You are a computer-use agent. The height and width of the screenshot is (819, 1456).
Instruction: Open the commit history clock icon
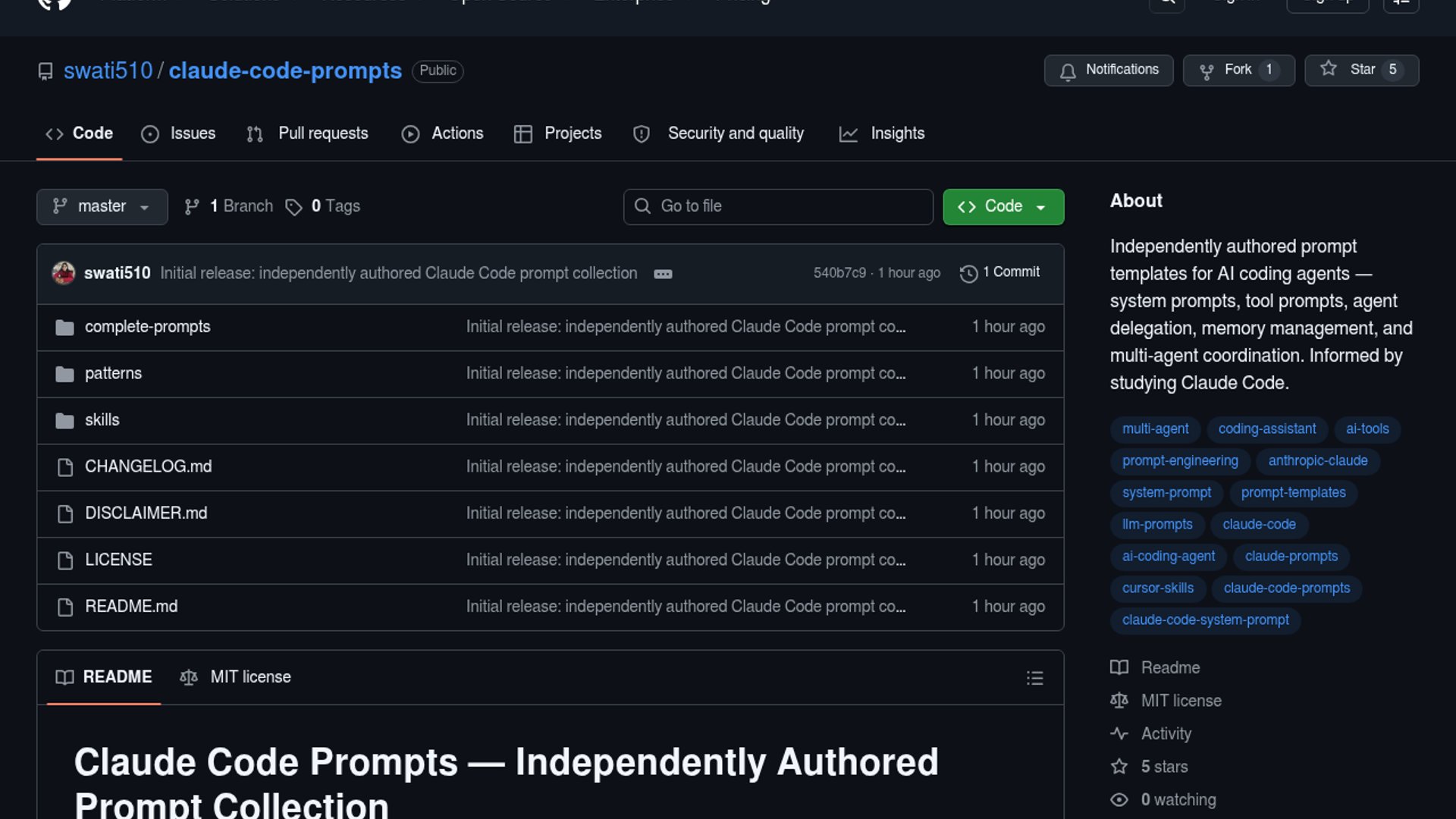(x=968, y=273)
